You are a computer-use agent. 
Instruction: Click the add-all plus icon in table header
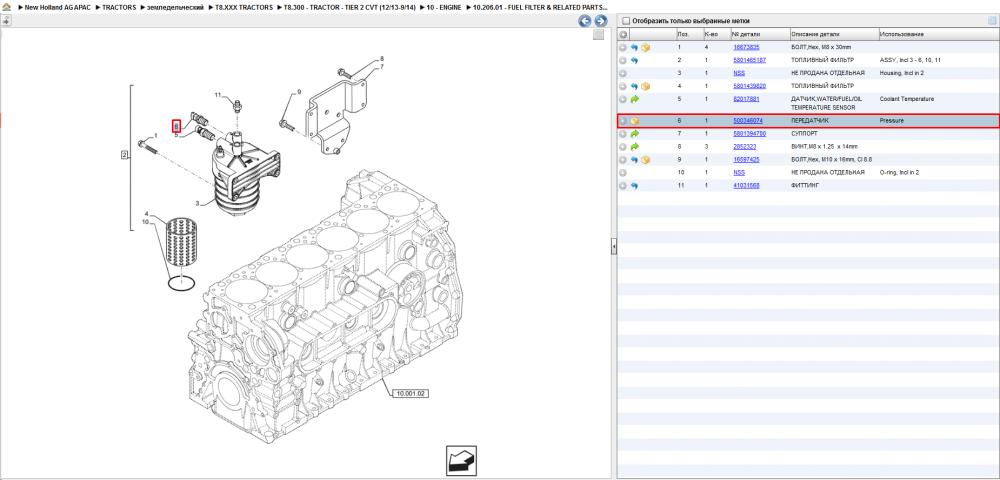point(623,34)
